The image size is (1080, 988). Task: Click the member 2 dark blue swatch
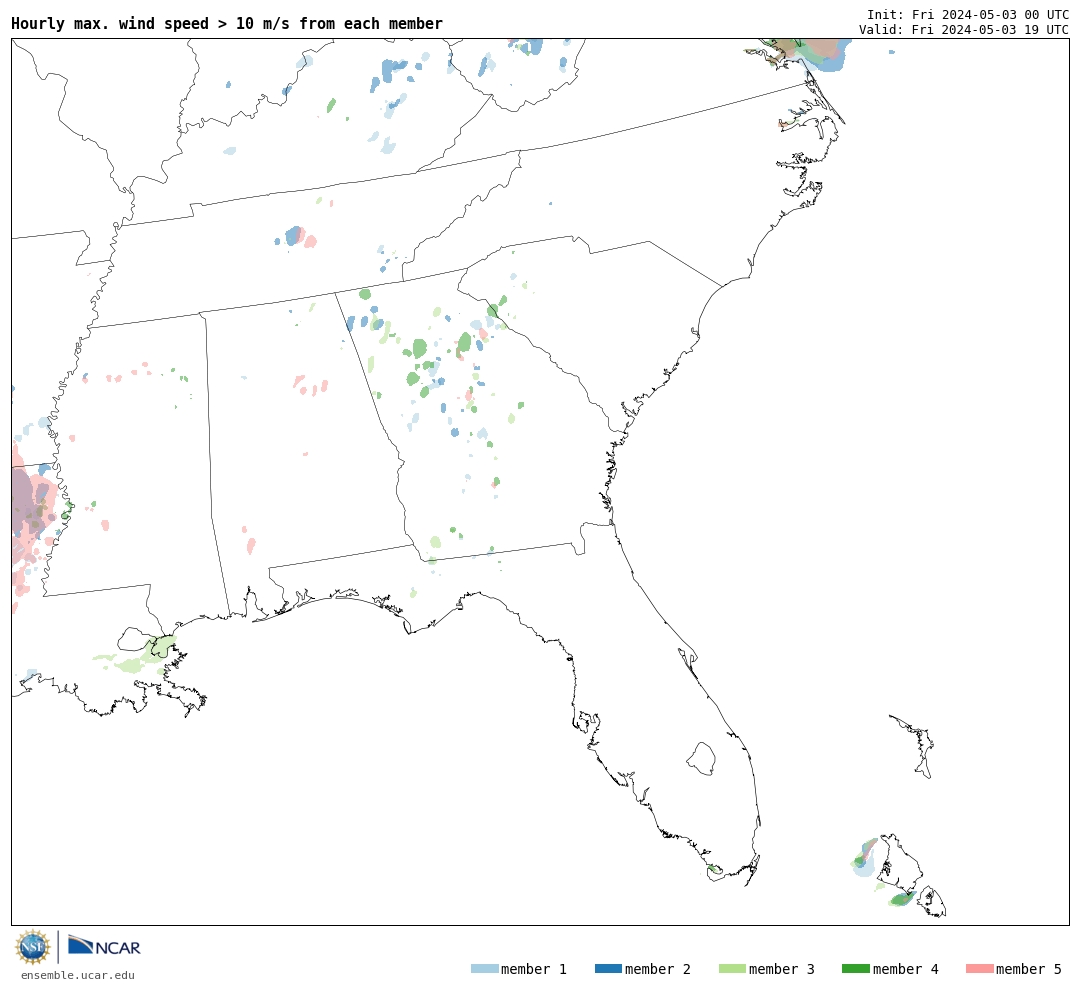(608, 969)
